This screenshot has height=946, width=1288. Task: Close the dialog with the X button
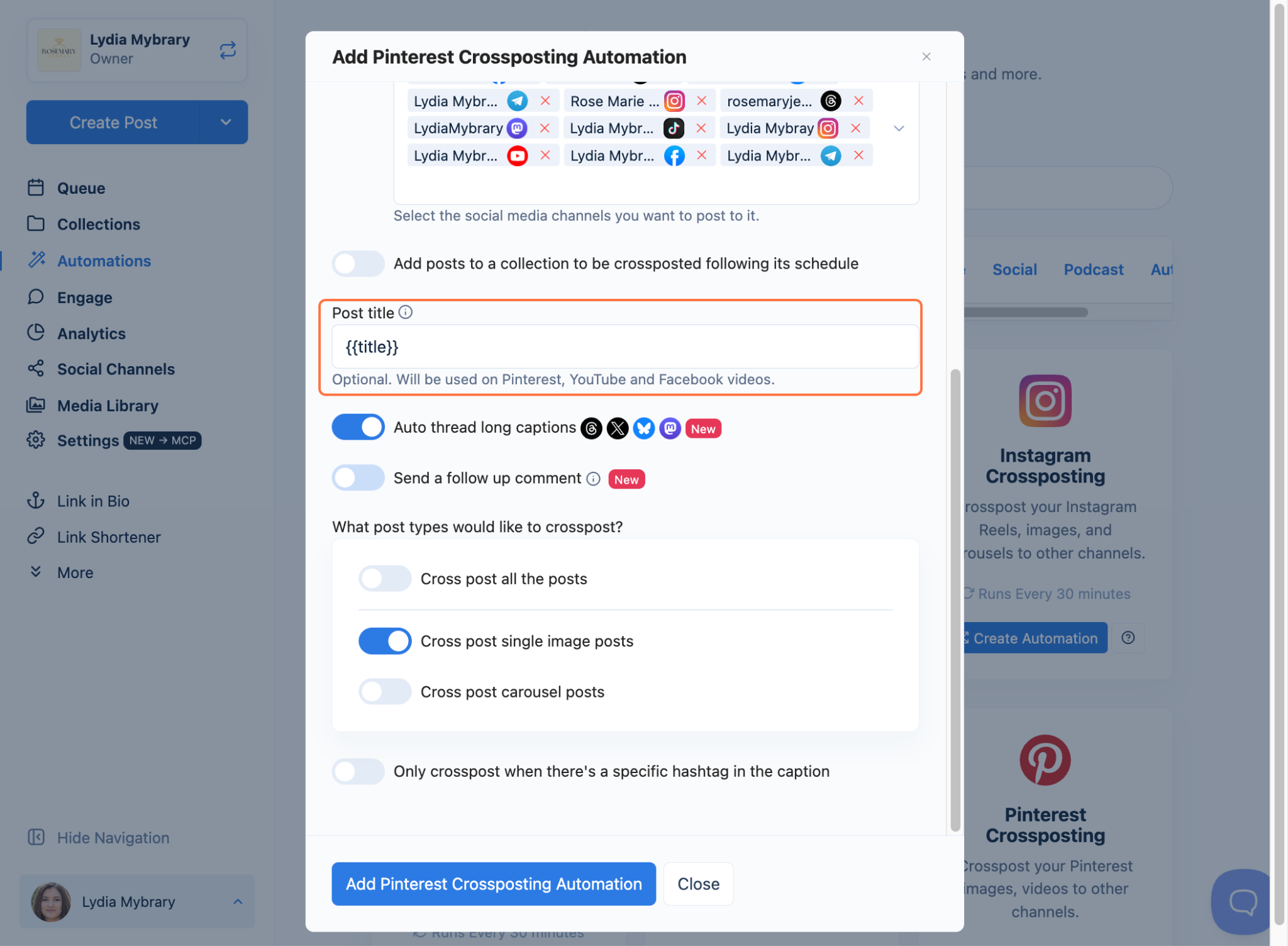coord(926,57)
